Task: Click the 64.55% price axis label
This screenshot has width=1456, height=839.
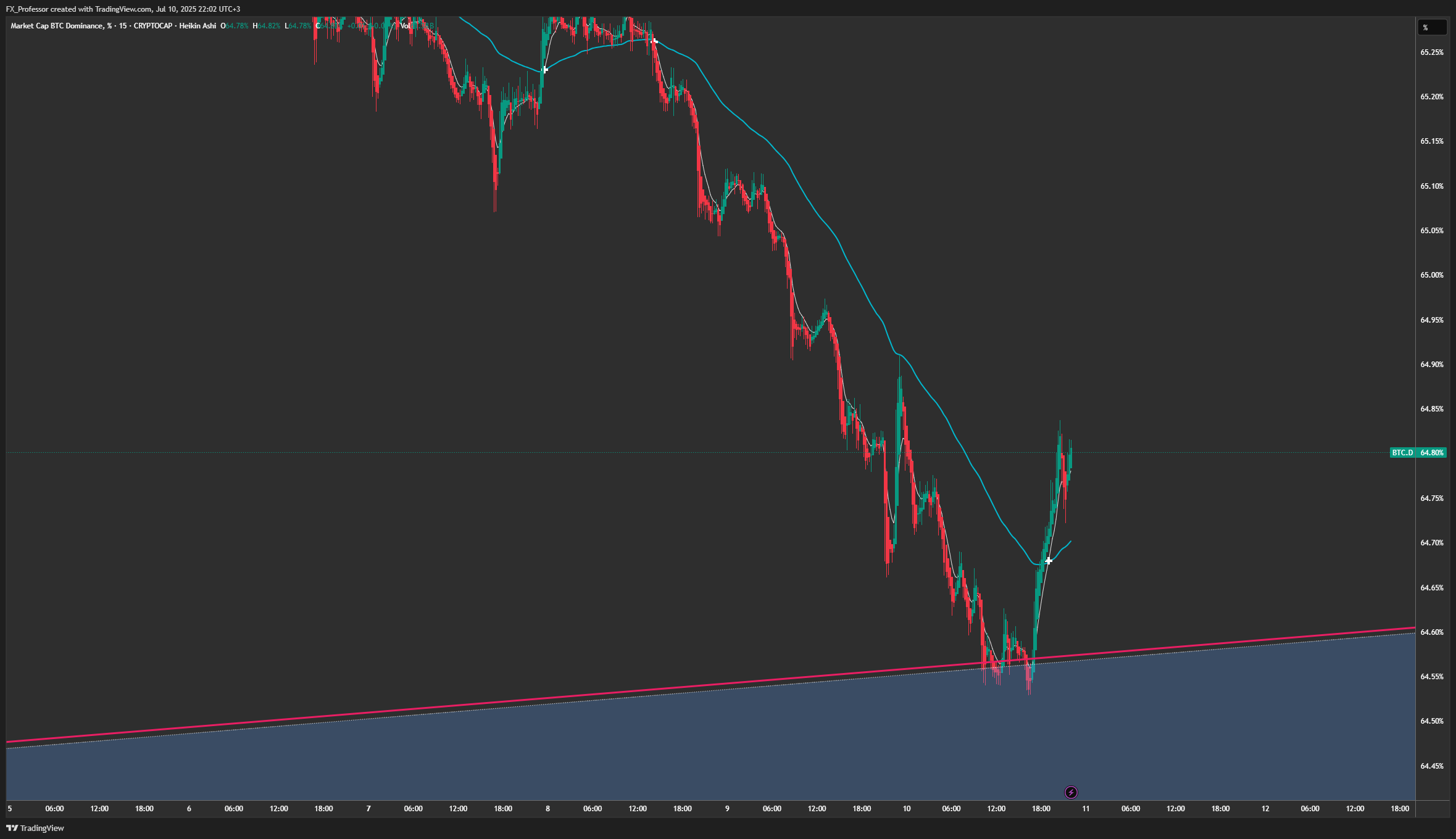Action: click(x=1432, y=677)
